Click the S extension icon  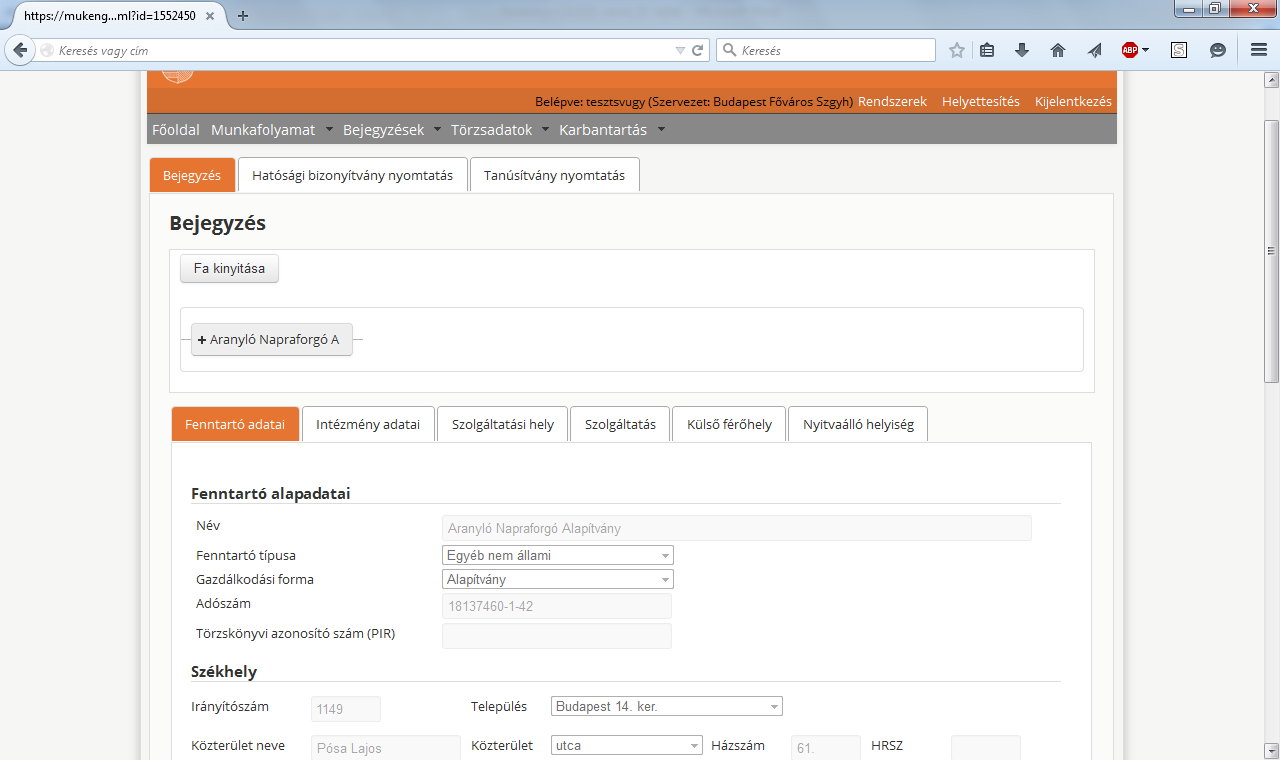1179,50
